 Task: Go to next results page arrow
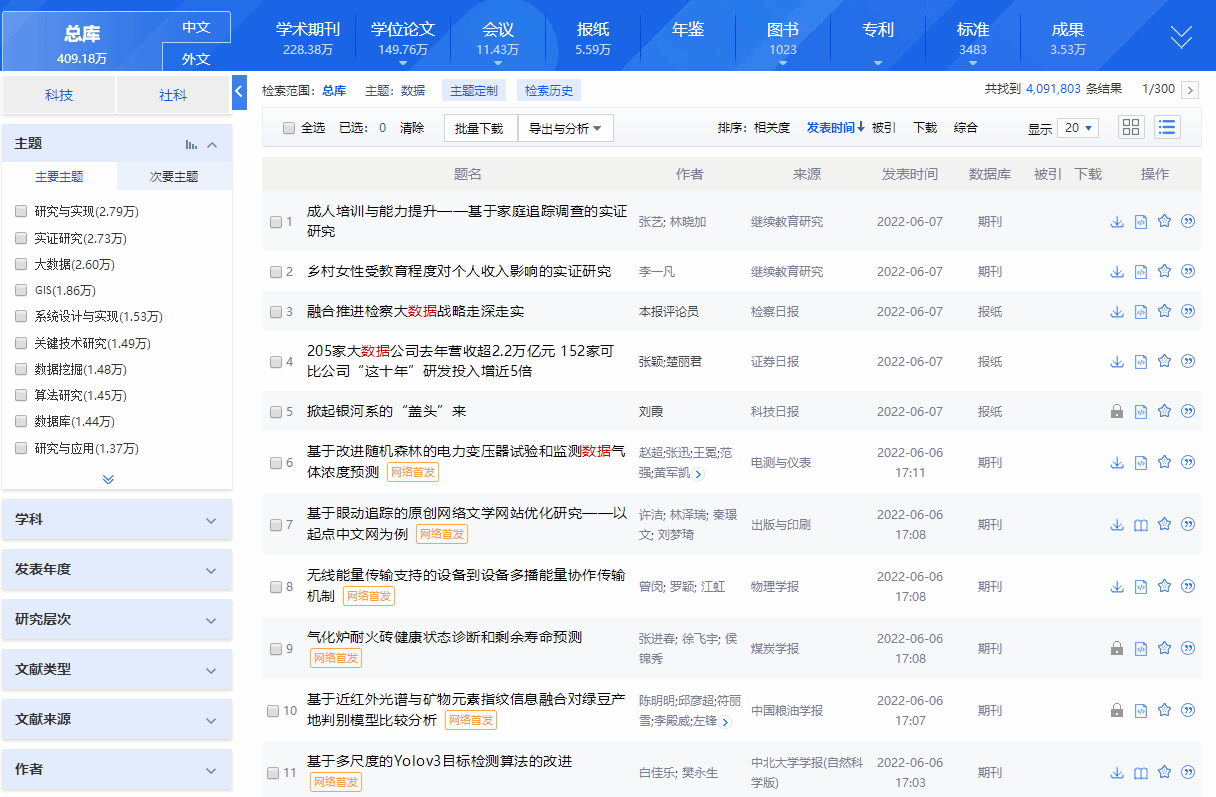[x=1190, y=90]
